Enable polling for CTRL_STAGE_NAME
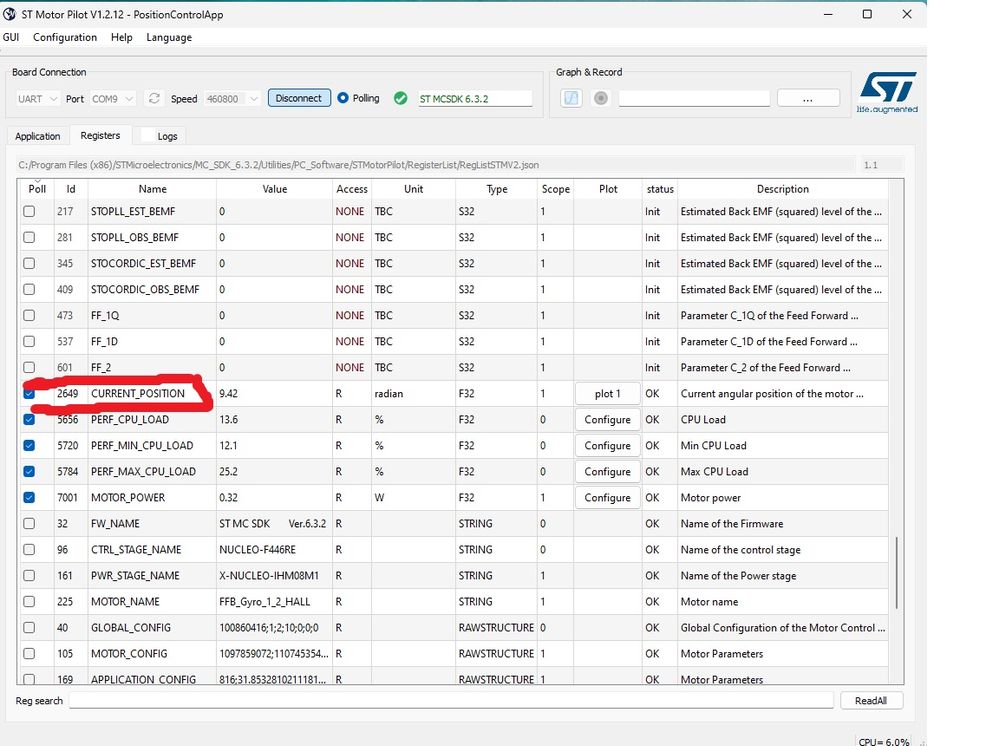Image resolution: width=999 pixels, height=746 pixels. 29,549
